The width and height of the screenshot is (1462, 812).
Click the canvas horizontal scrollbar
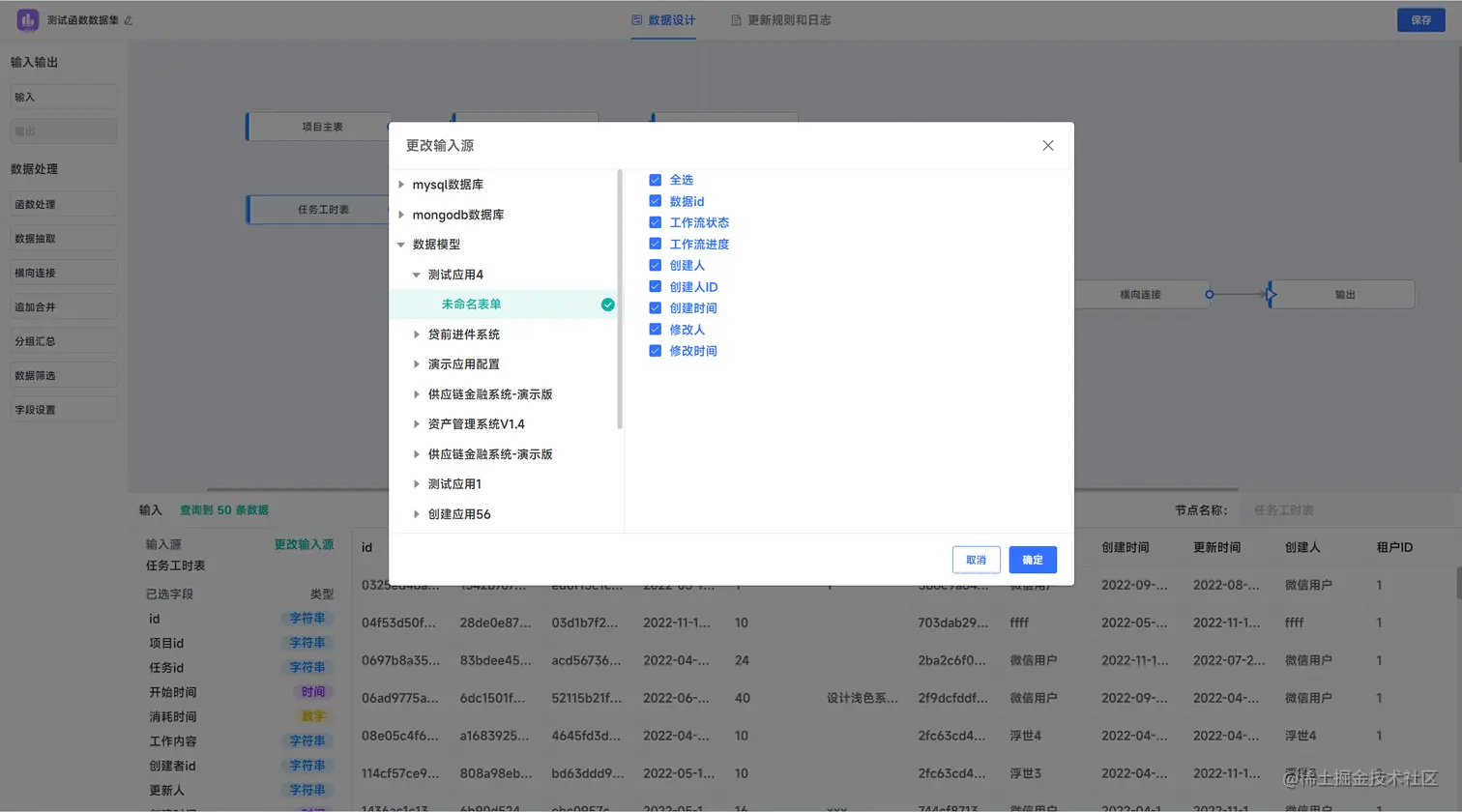coord(722,489)
